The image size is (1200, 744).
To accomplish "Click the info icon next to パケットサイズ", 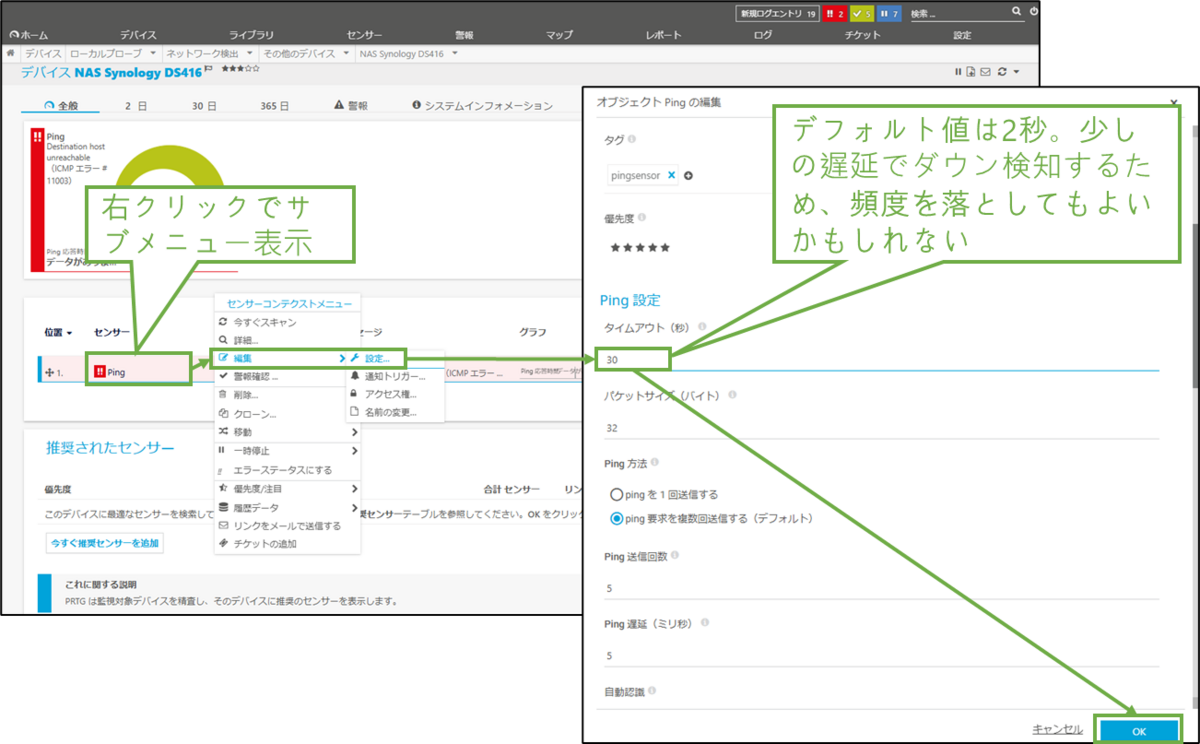I will (732, 395).
